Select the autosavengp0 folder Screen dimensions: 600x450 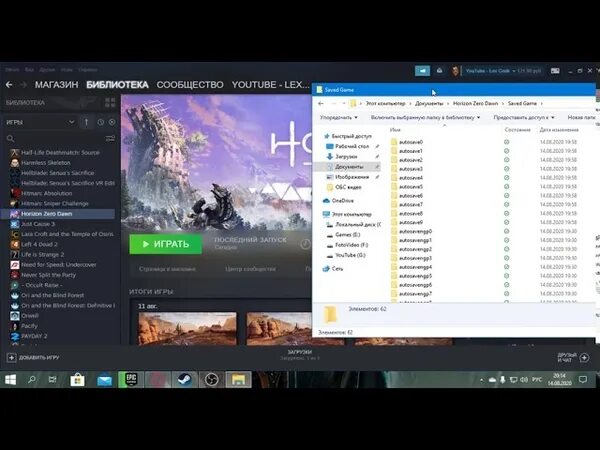coord(415,232)
